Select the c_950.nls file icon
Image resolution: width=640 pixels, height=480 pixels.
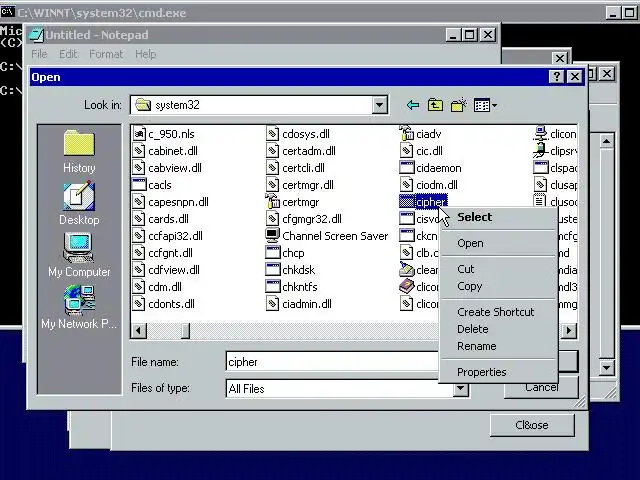tap(138, 134)
